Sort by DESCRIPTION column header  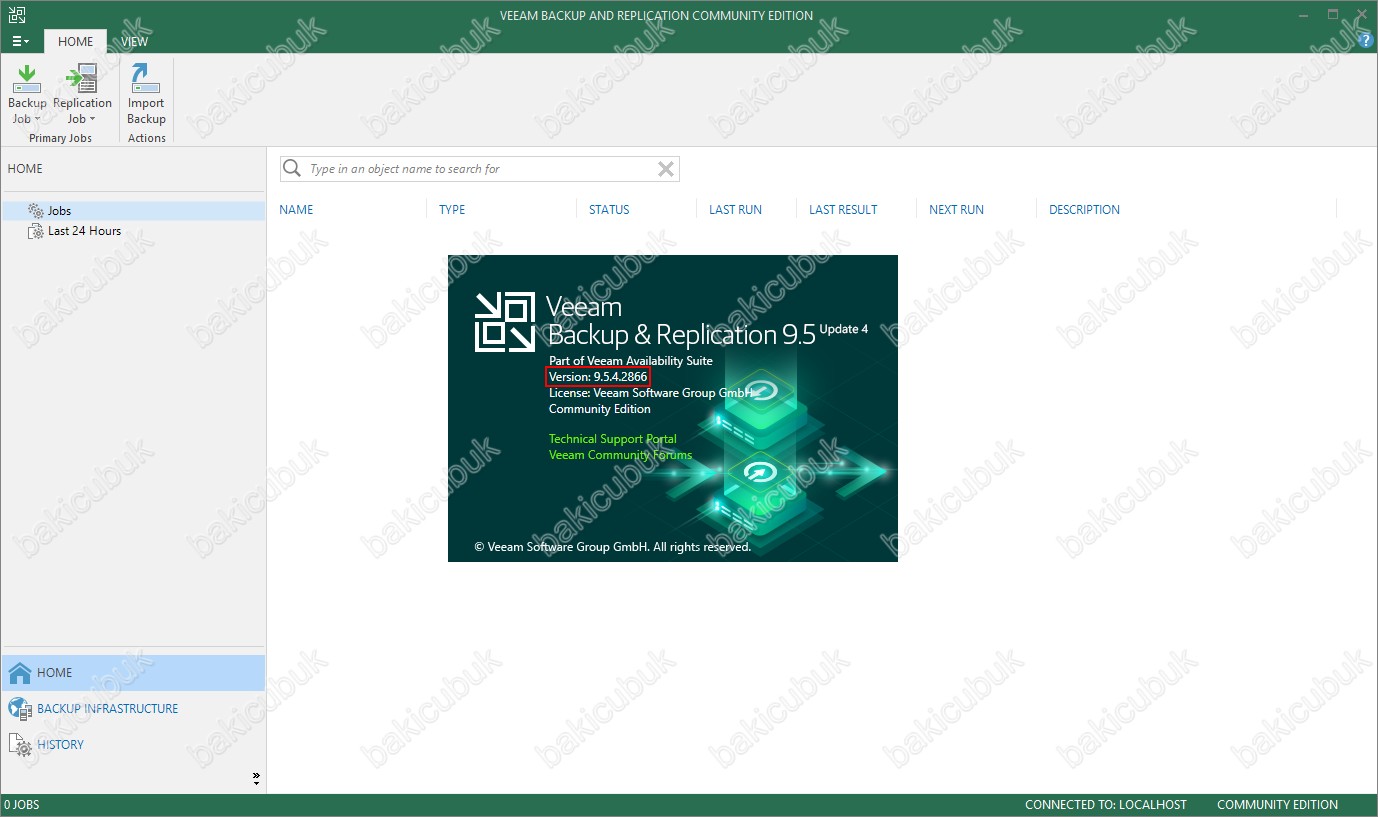click(x=1084, y=210)
